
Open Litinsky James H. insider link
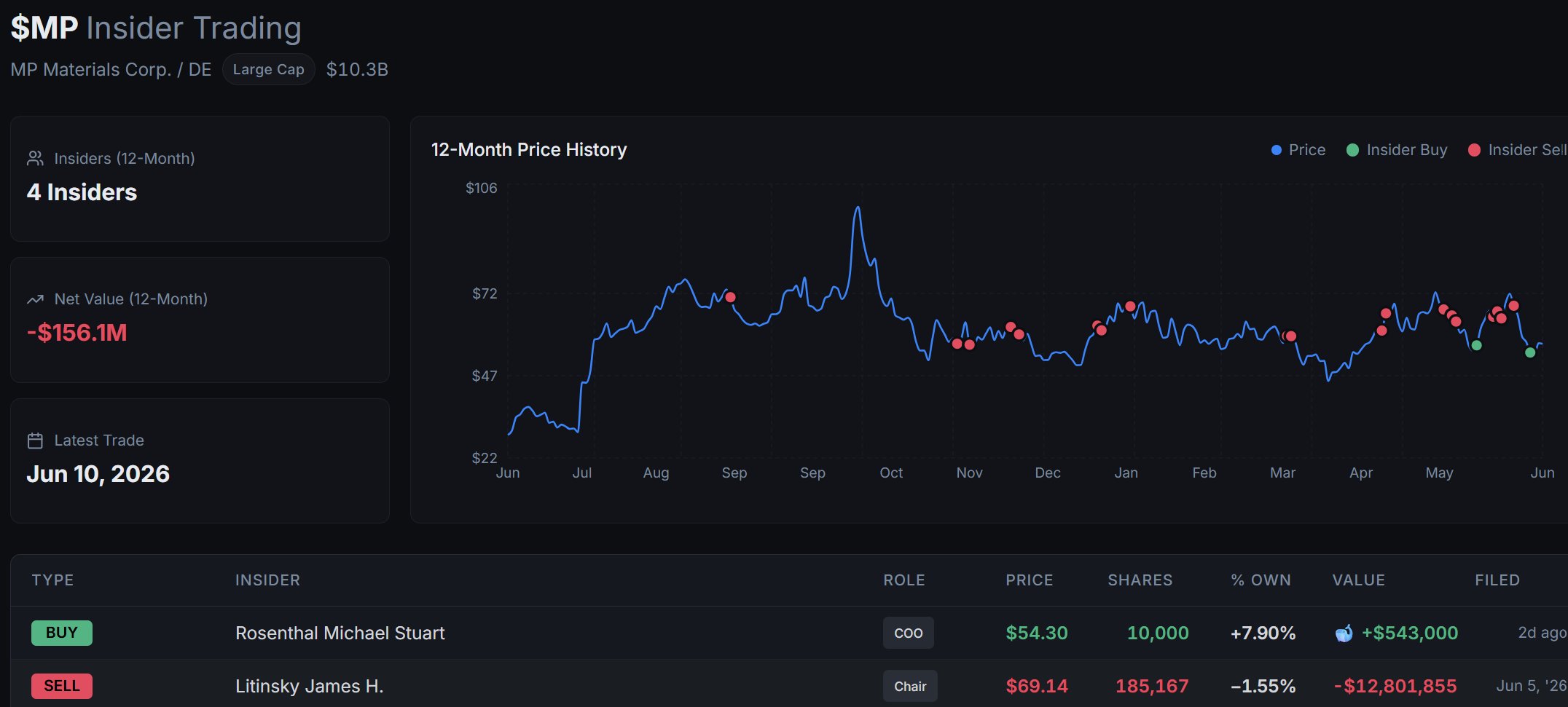309,686
